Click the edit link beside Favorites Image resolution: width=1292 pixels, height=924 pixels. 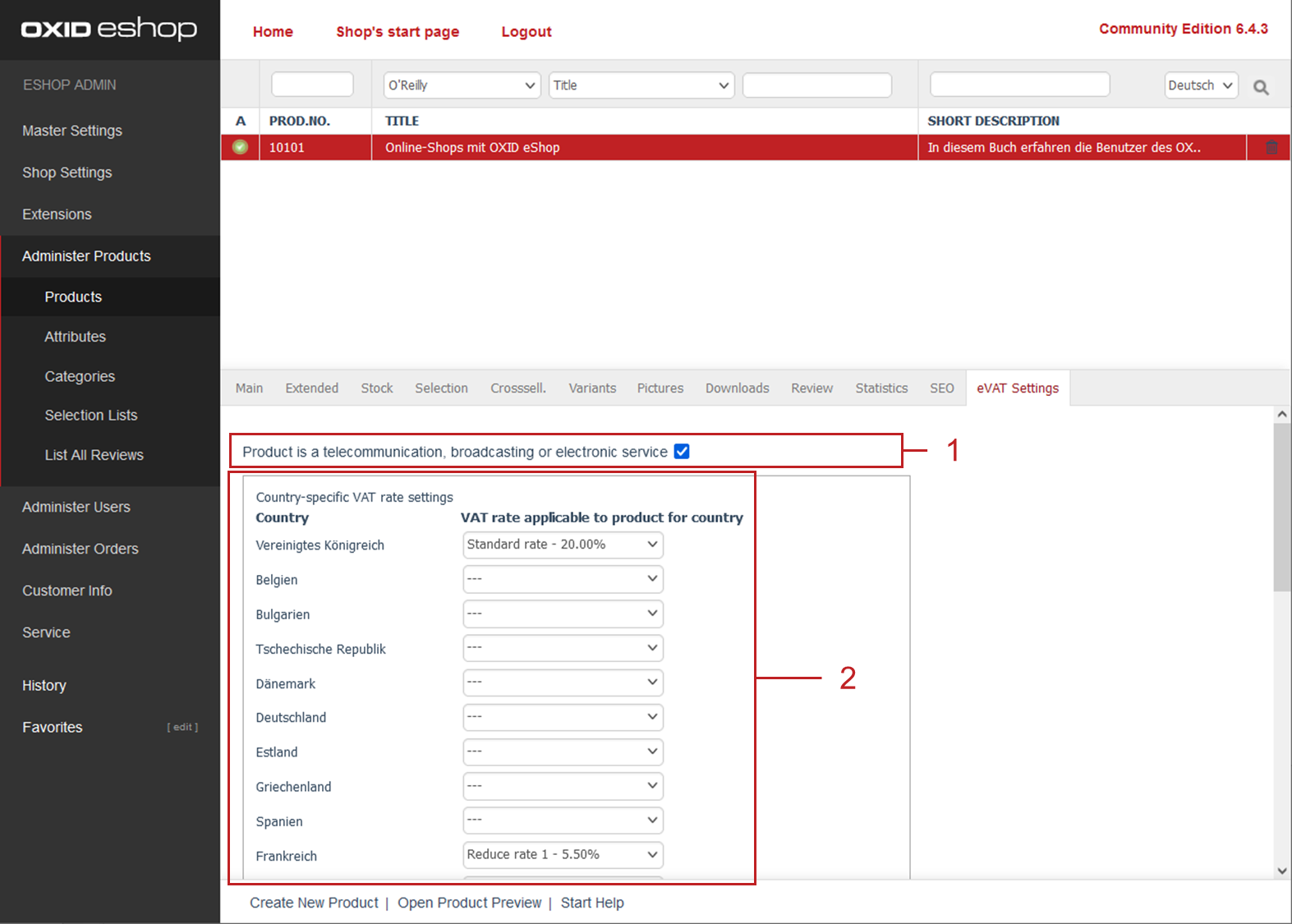point(182,727)
